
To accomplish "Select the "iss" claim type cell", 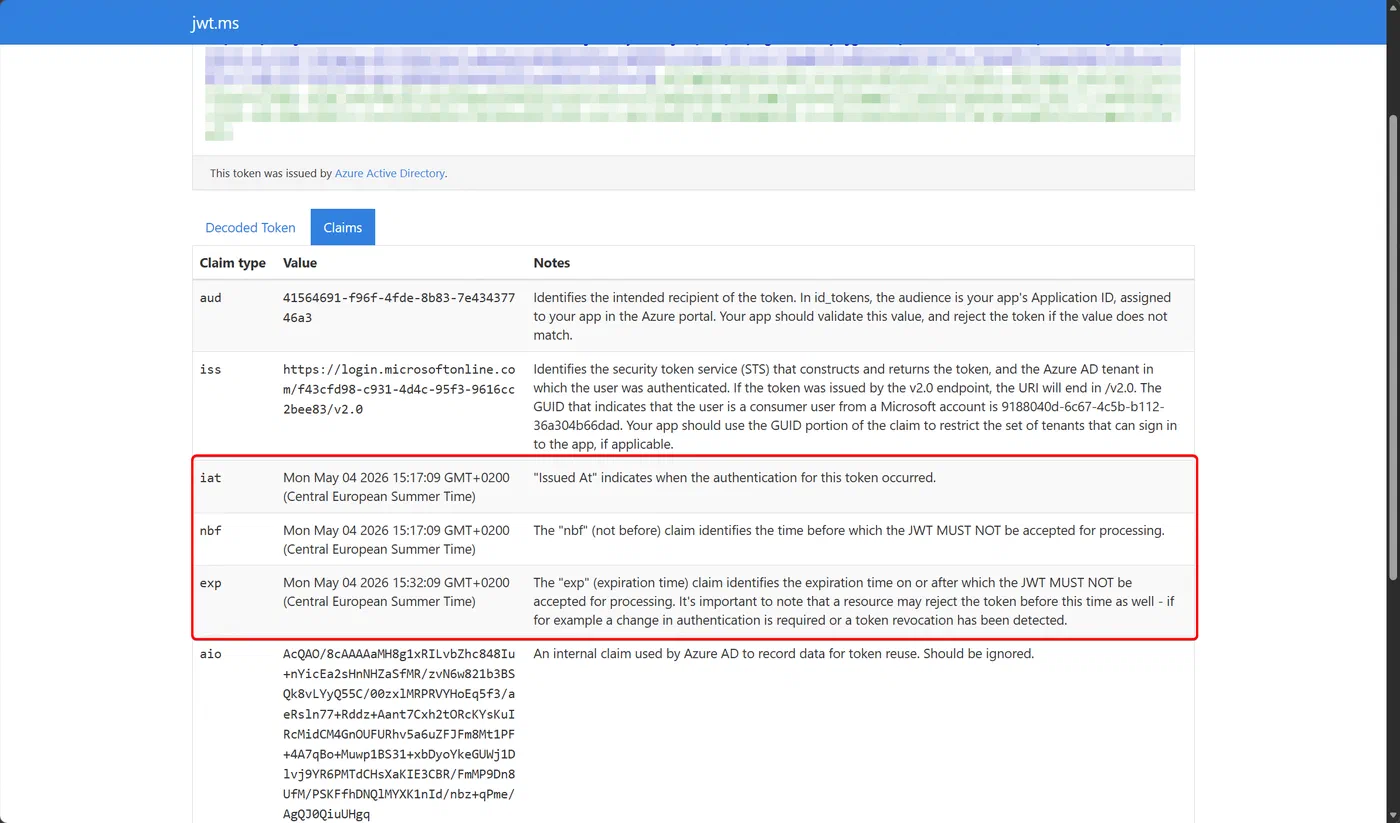I will (x=210, y=370).
